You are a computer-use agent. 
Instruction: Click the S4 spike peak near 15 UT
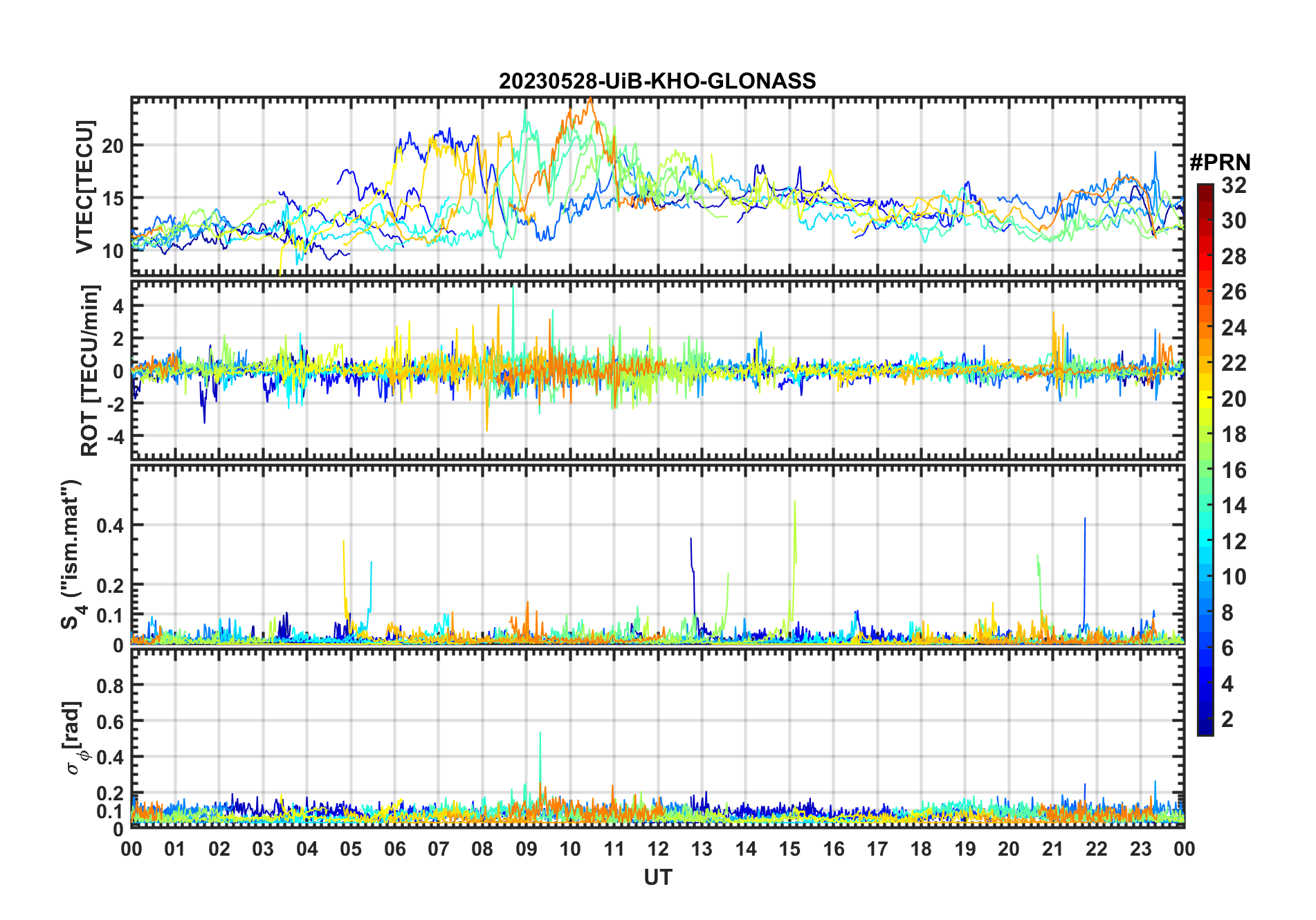coord(794,502)
